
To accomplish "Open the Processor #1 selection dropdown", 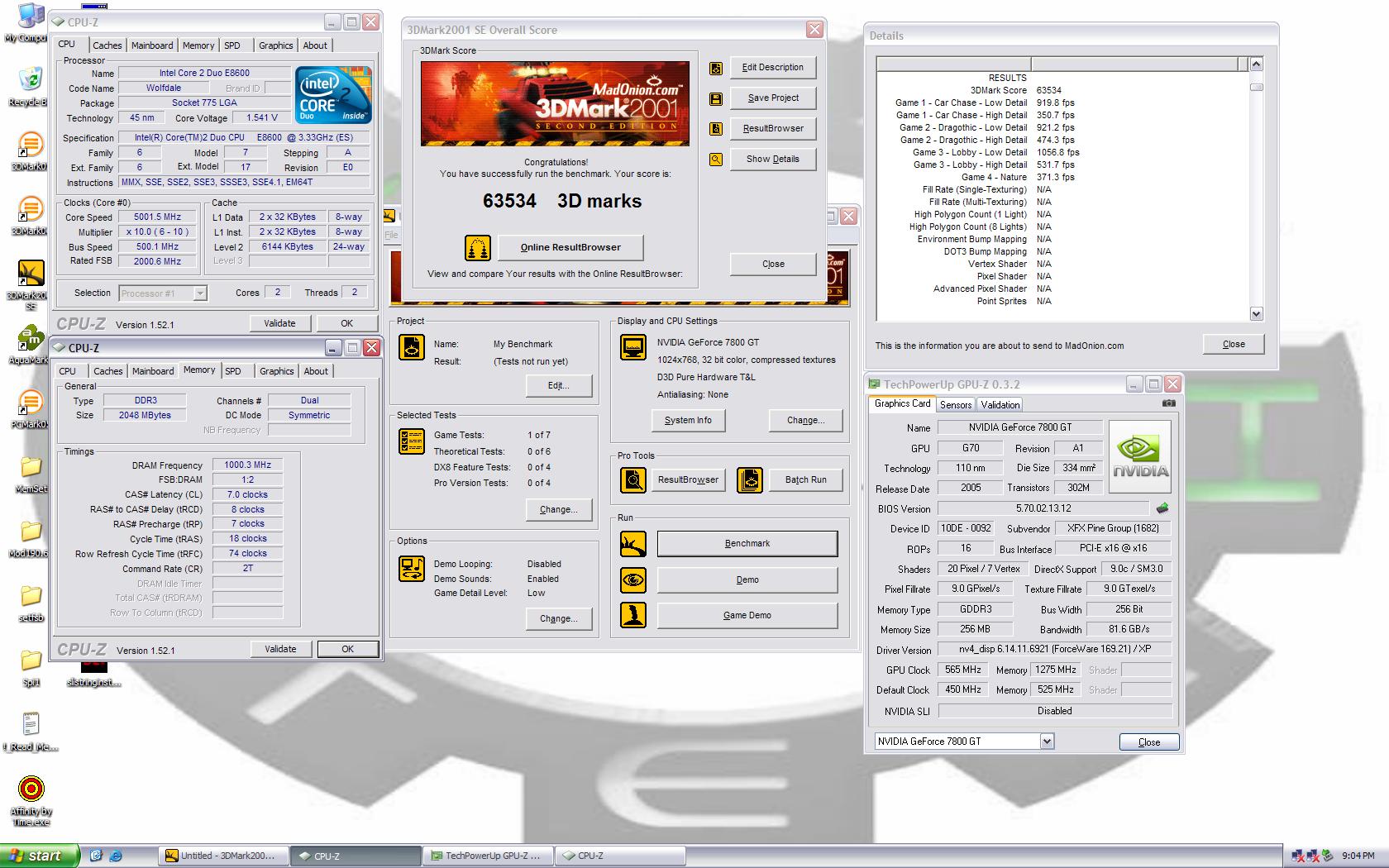I will click(200, 293).
